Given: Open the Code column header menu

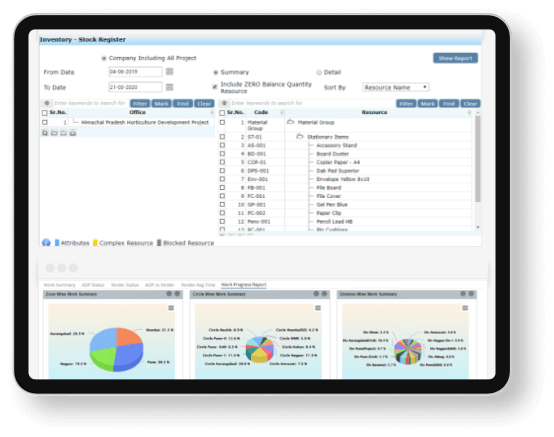Looking at the screenshot, I should (x=282, y=112).
